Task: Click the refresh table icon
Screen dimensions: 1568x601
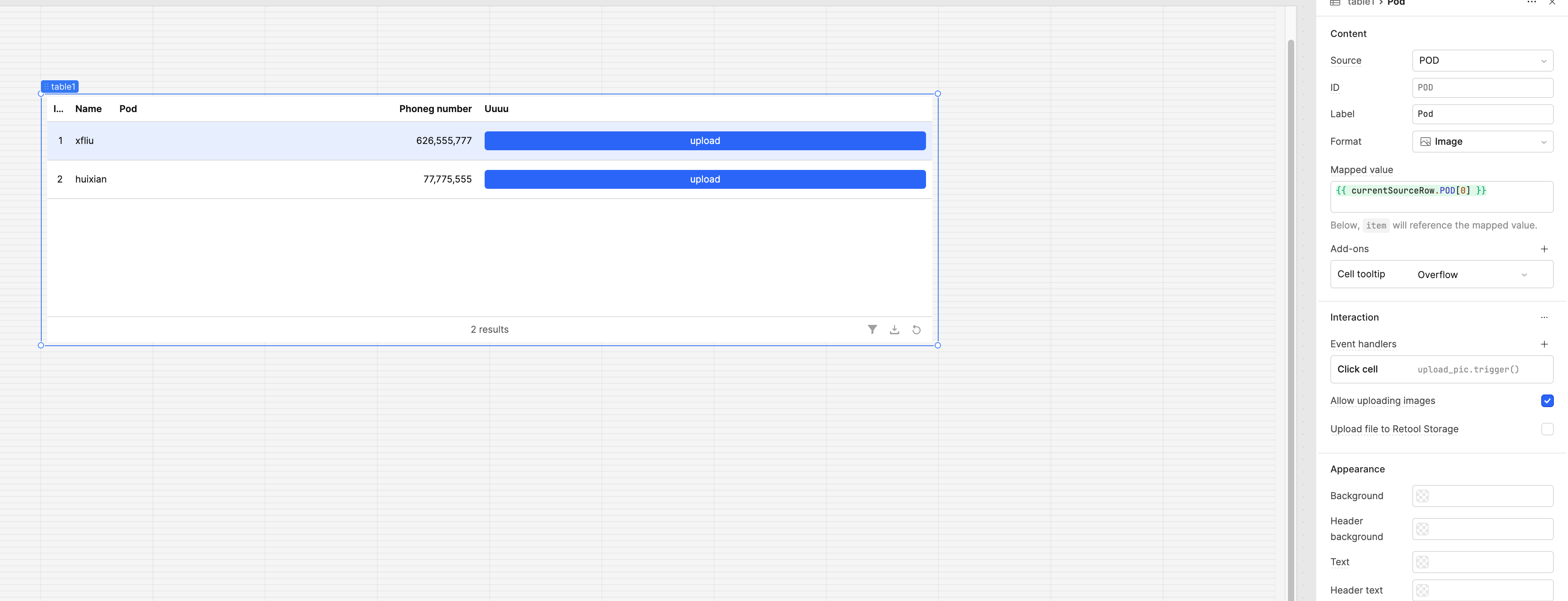Action: [x=916, y=330]
